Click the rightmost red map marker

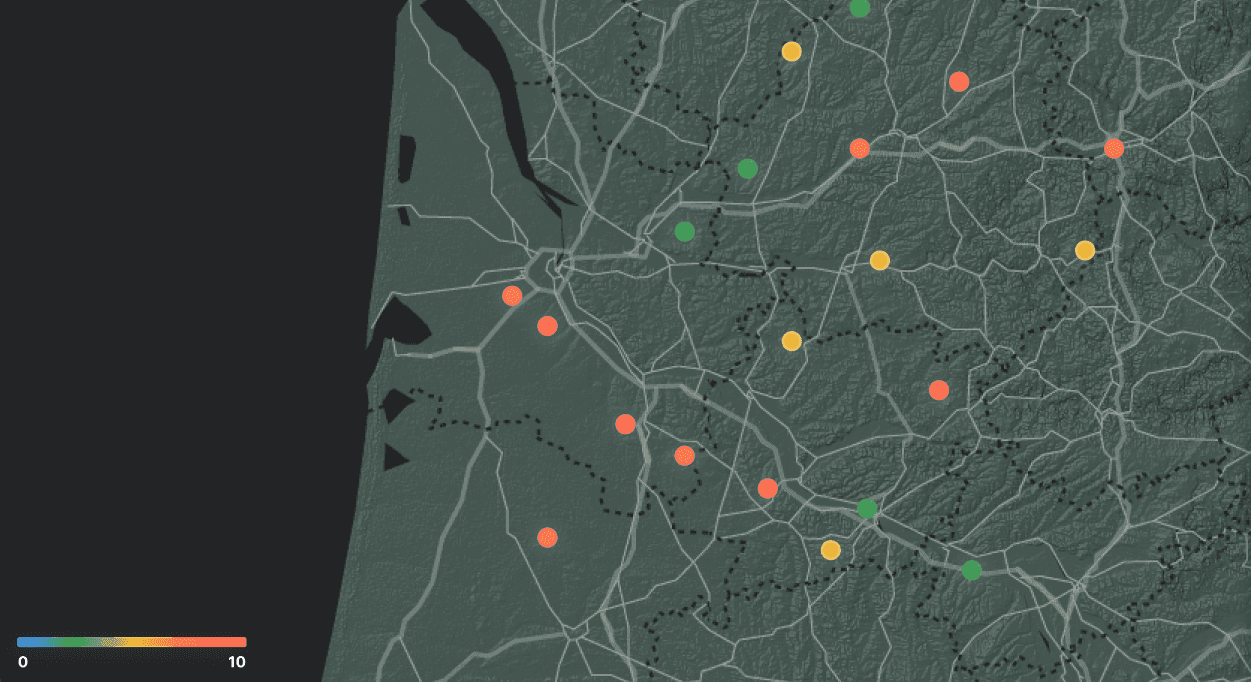point(1114,148)
